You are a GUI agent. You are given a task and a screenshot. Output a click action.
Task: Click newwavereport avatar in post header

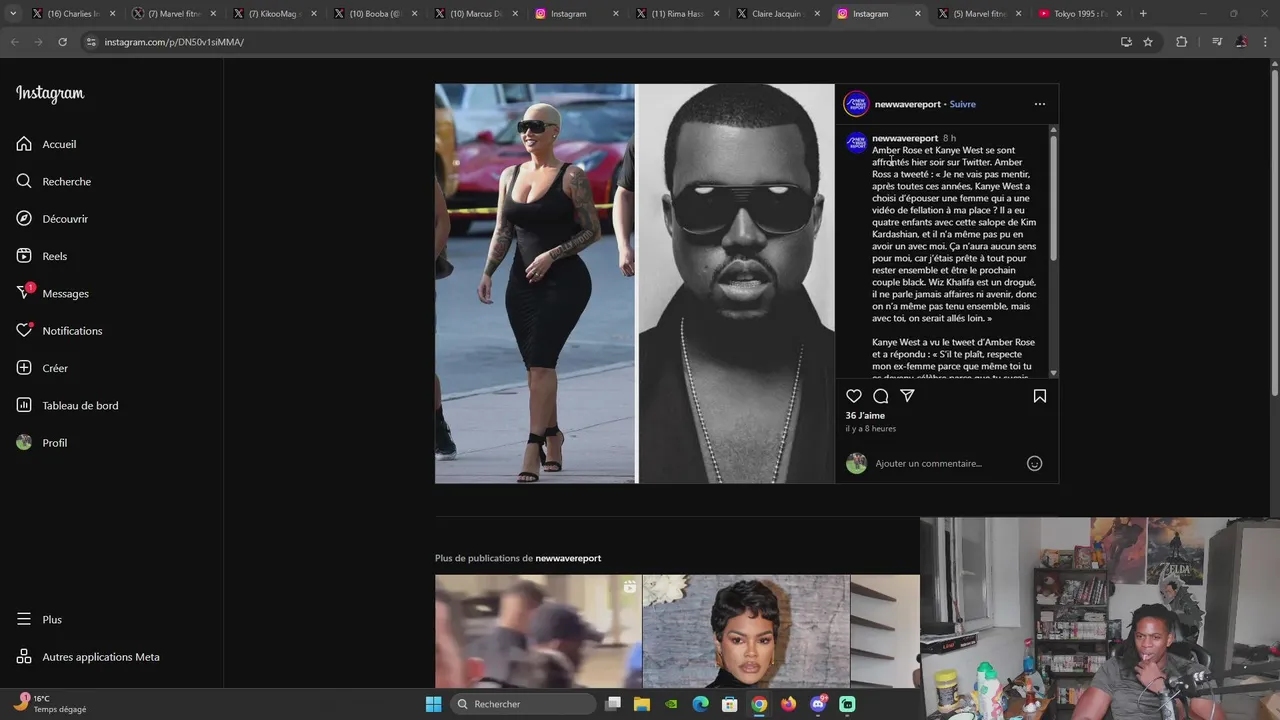click(x=856, y=104)
